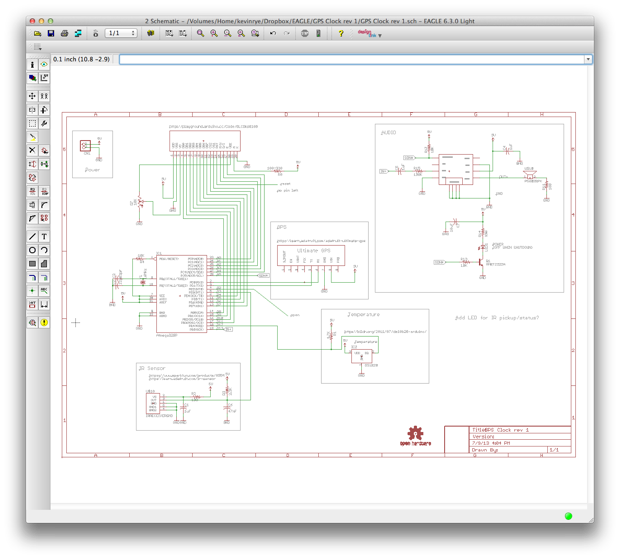Select the Net tool
Image resolution: width=620 pixels, height=559 pixels.
click(44, 277)
